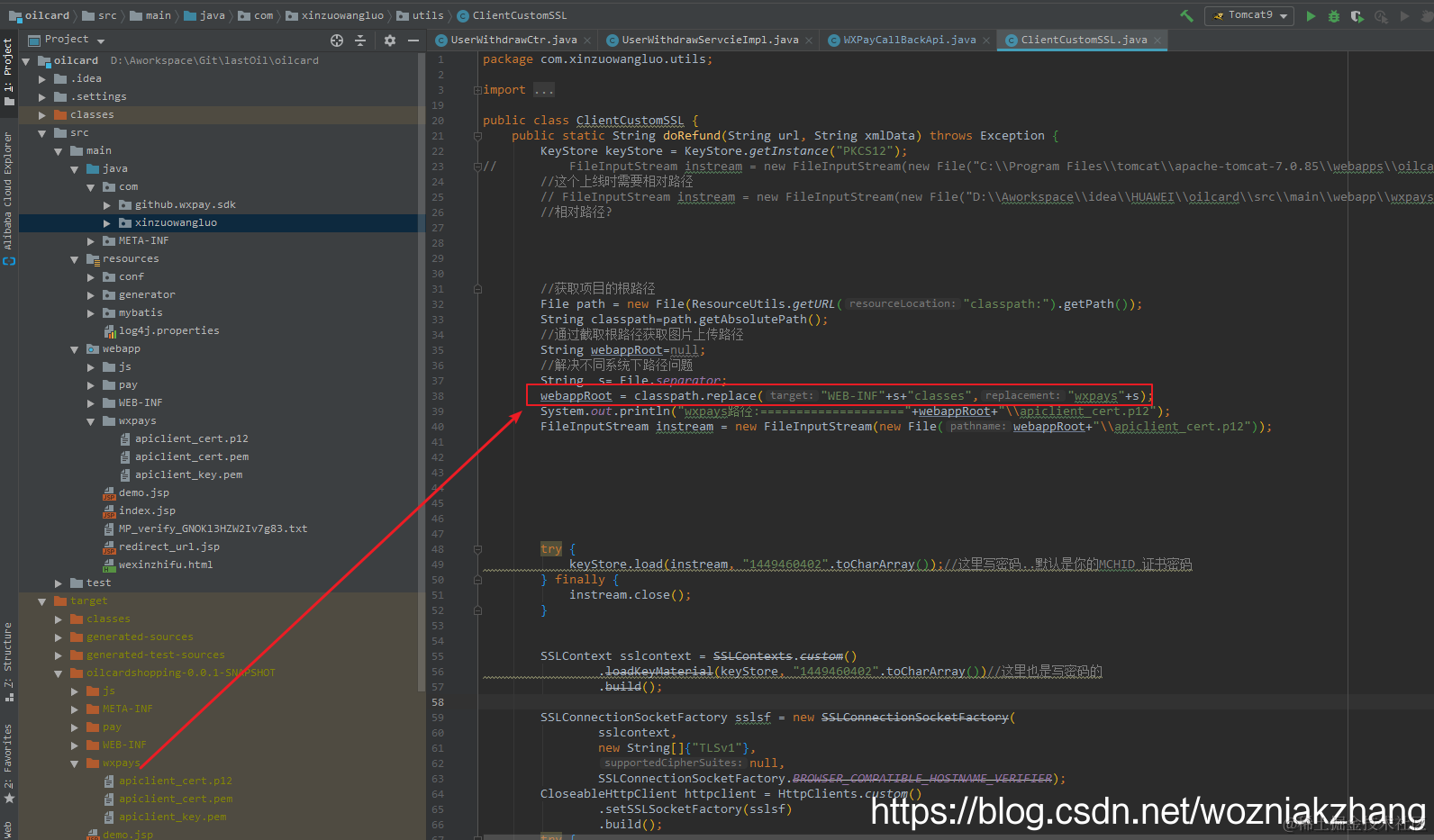Collapse the target folder arrow
Image resolution: width=1434 pixels, height=840 pixels.
point(42,601)
